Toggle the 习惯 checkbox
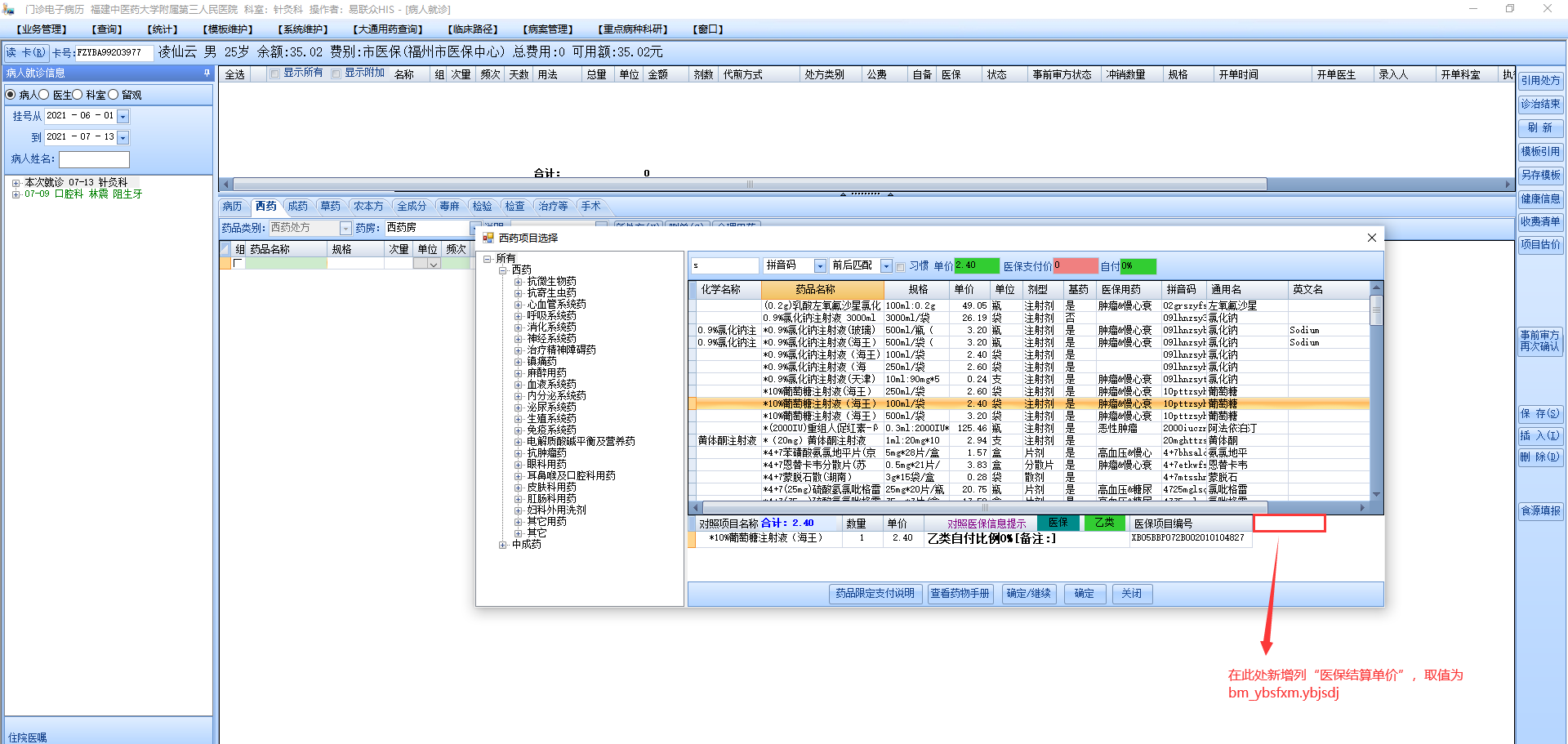Image resolution: width=1568 pixels, height=744 pixels. 901,266
